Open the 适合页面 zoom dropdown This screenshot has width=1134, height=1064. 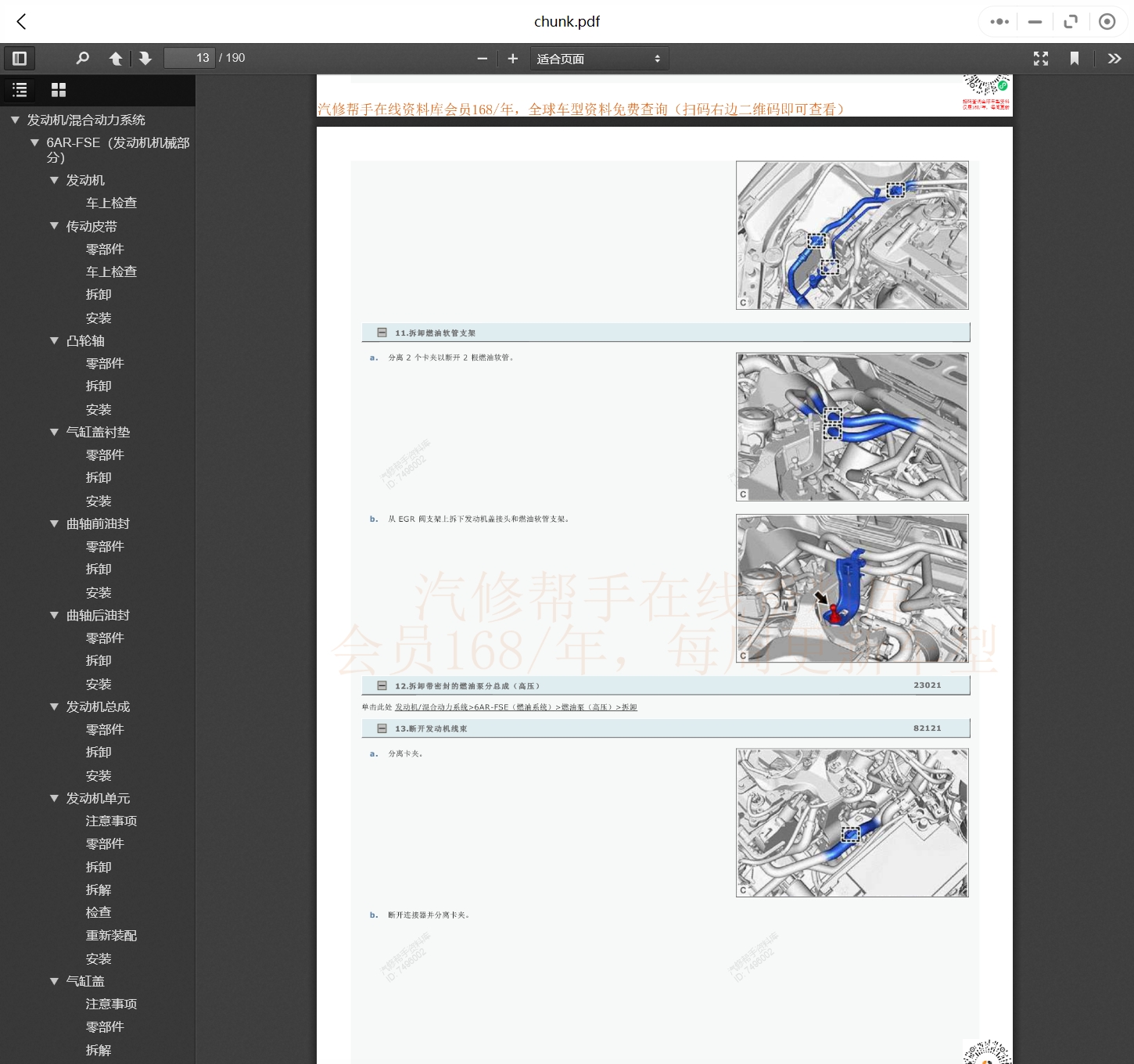tap(599, 59)
